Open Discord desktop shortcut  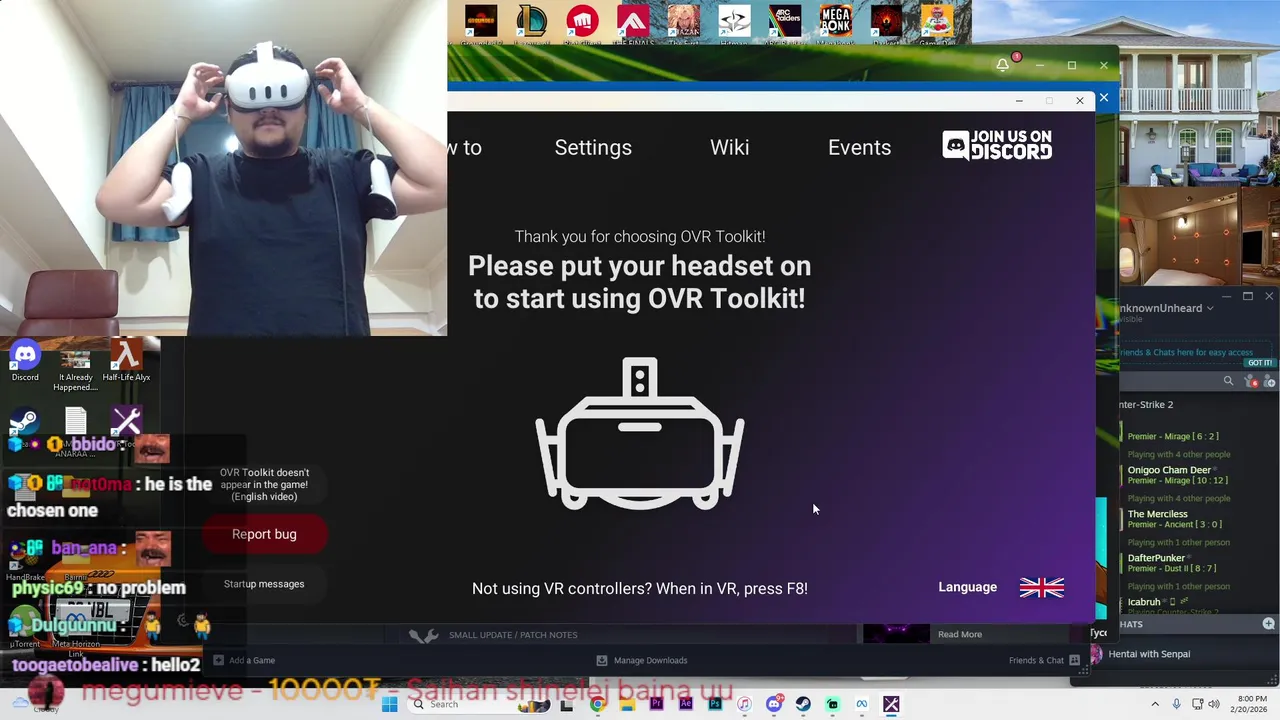coord(25,361)
